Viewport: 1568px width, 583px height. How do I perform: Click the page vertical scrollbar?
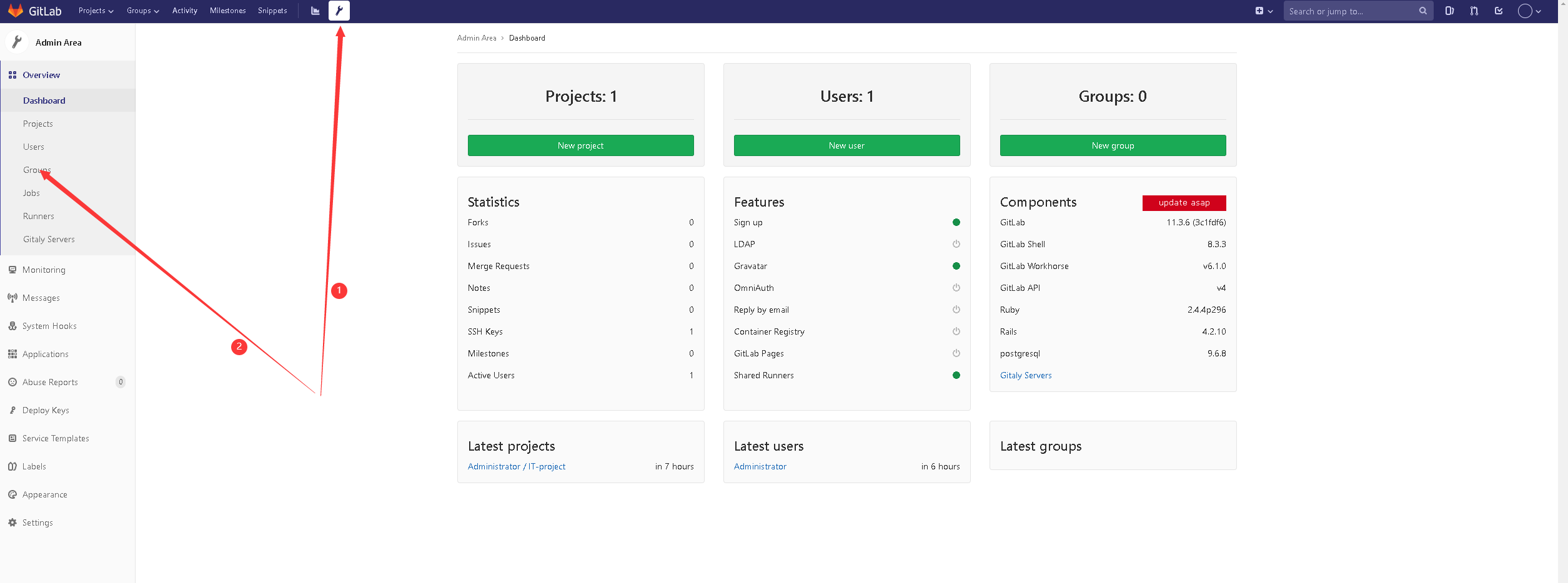point(1563,291)
